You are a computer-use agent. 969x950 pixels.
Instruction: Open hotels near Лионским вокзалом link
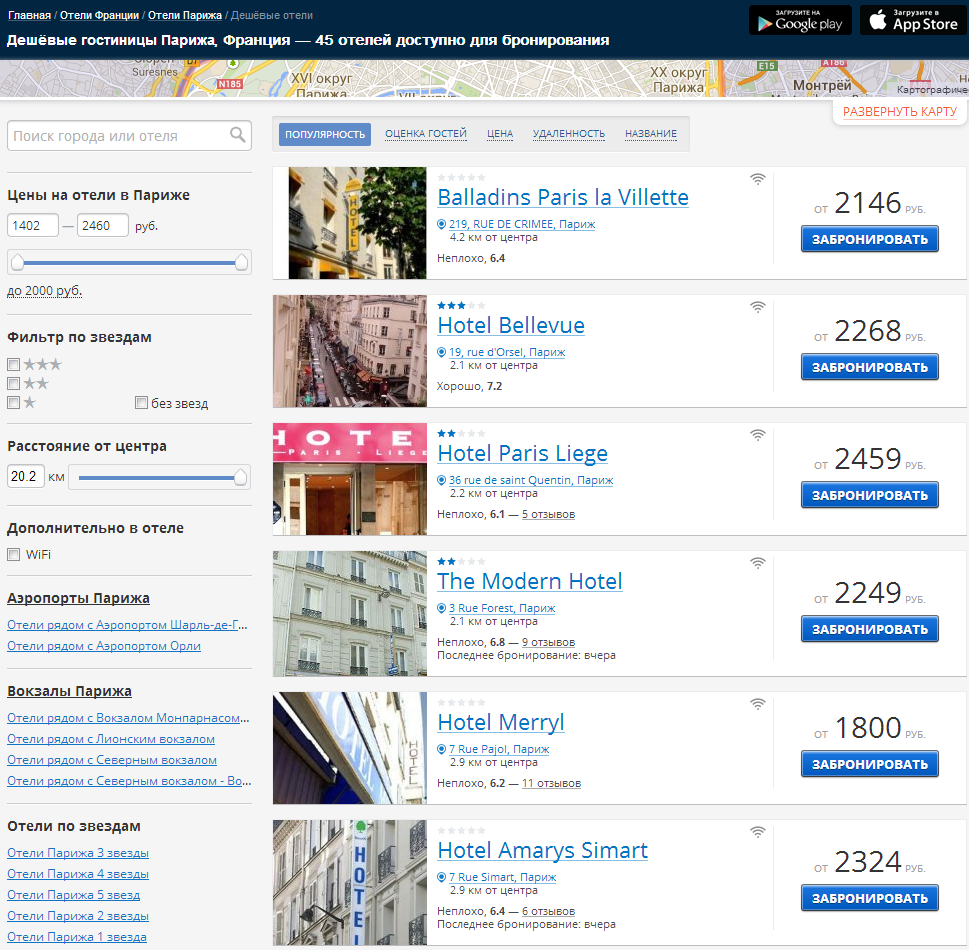[111, 739]
